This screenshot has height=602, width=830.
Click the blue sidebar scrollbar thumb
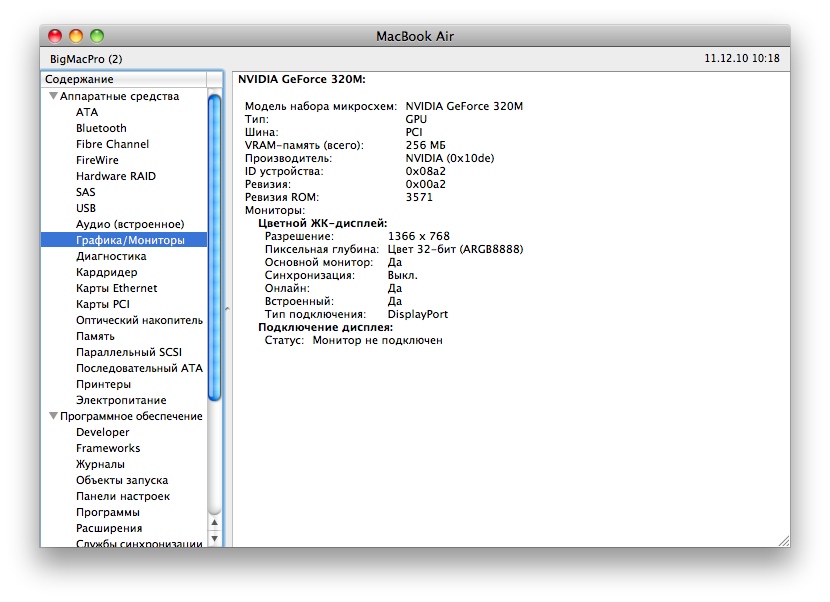(215, 245)
